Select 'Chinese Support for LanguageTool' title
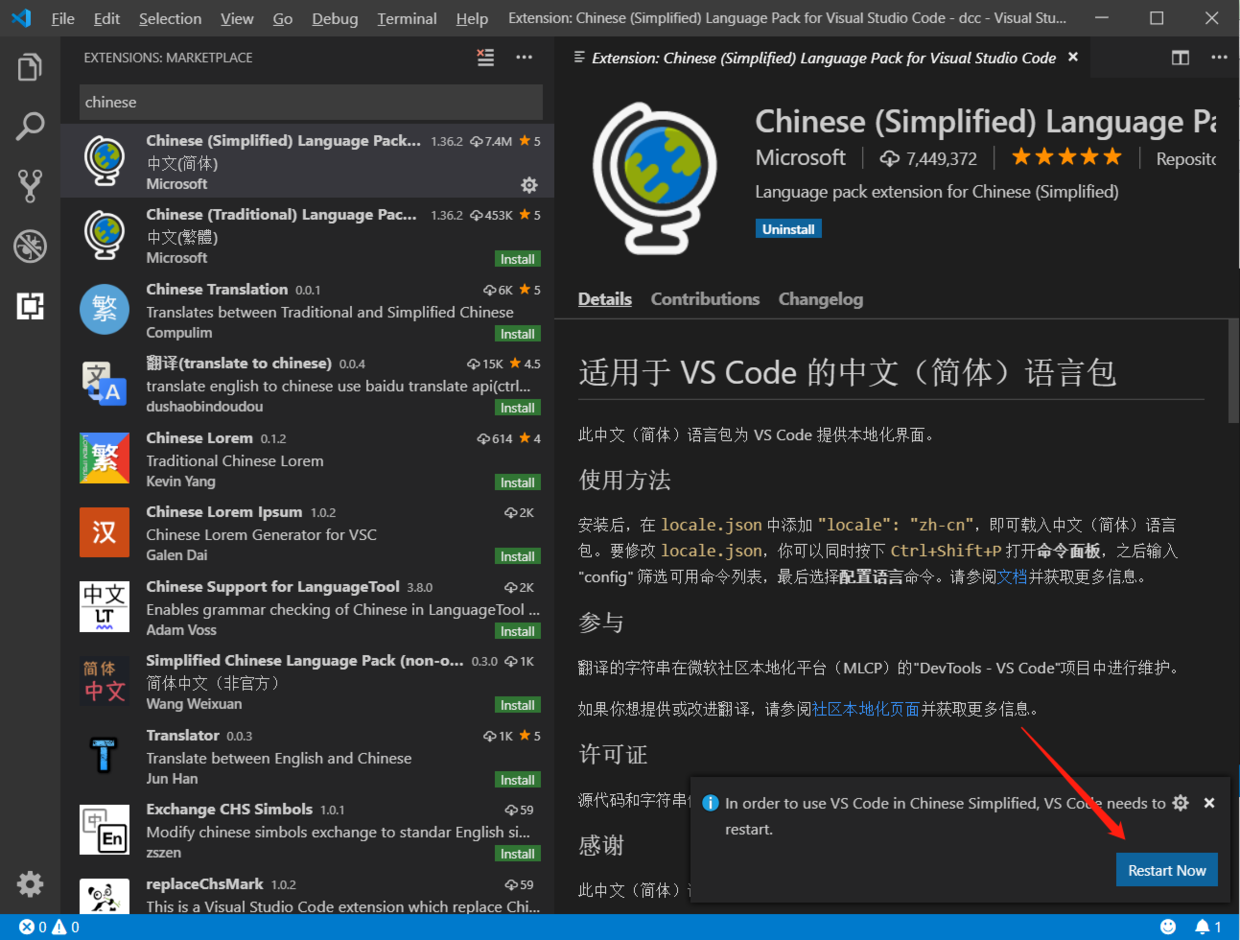 (x=273, y=586)
